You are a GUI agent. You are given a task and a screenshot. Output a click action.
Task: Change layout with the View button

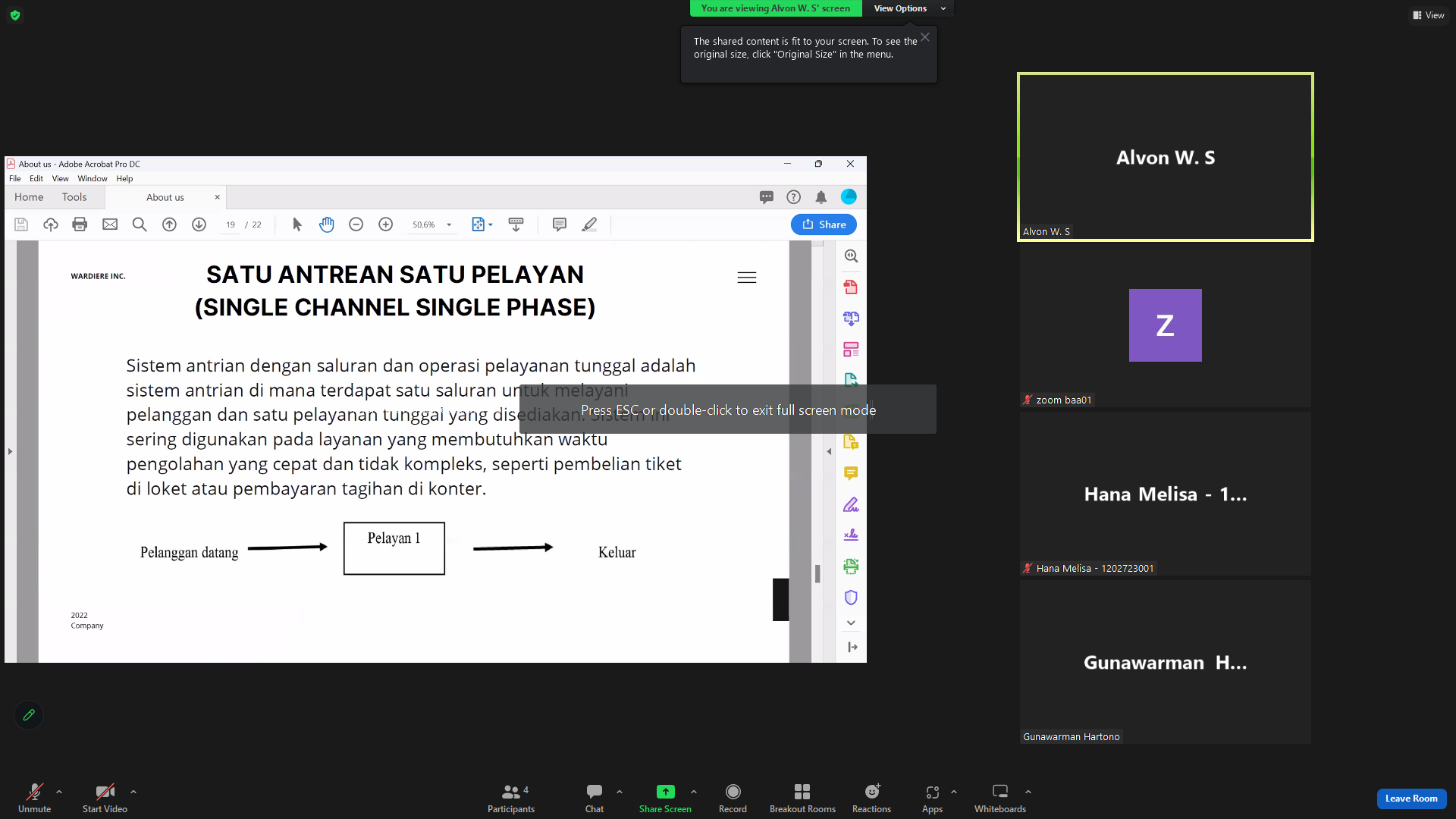point(1428,15)
